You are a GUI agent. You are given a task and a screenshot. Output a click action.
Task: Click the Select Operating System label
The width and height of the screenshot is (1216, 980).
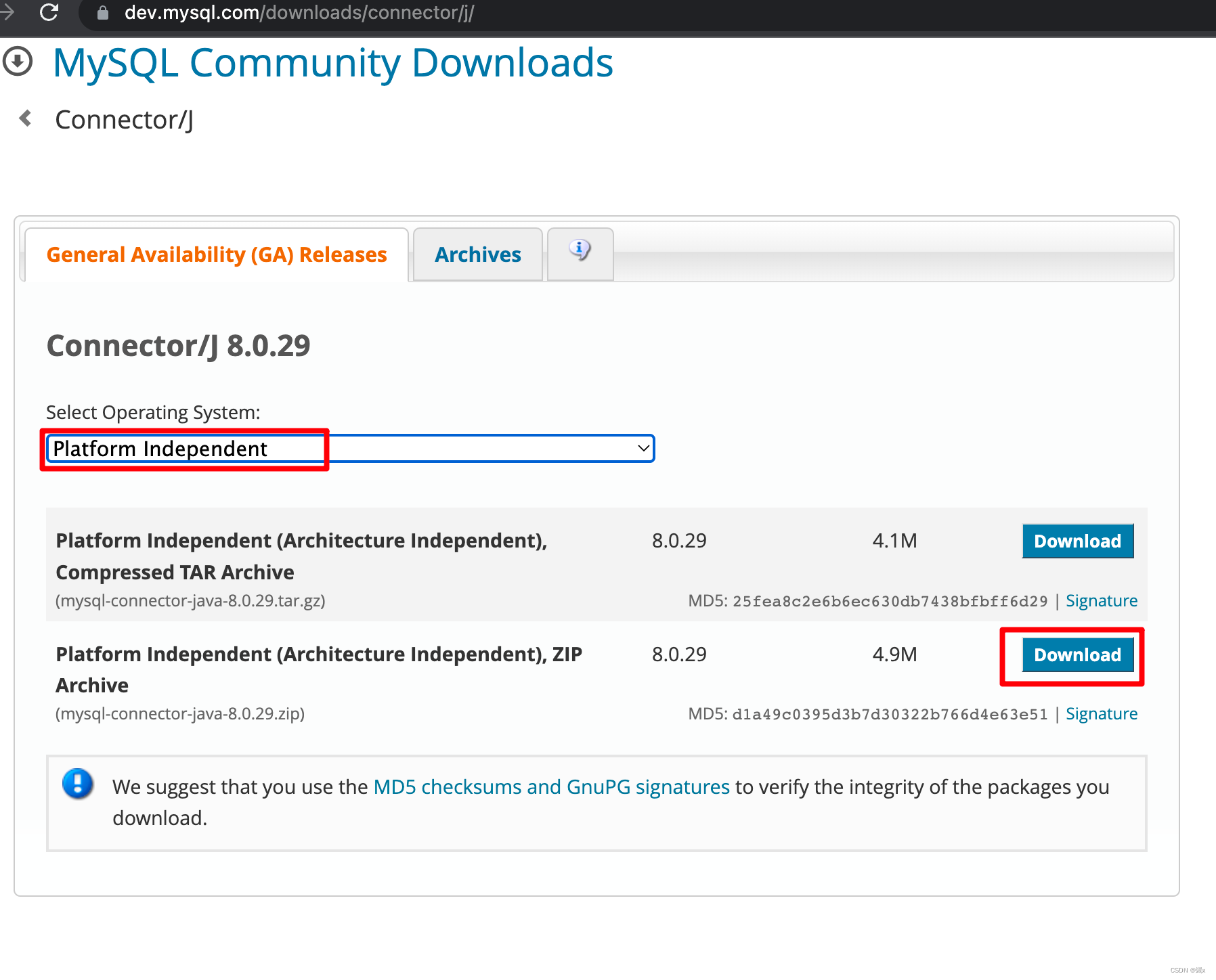tap(153, 412)
